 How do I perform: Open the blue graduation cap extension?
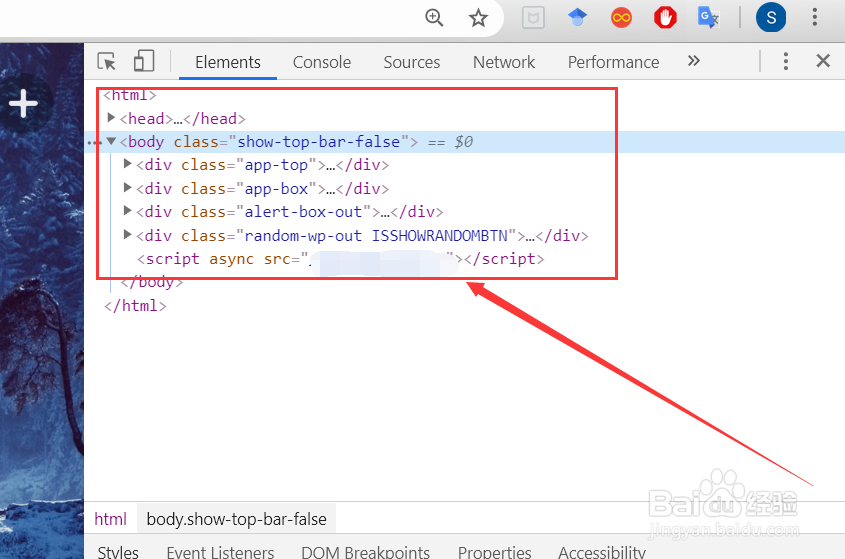(577, 18)
